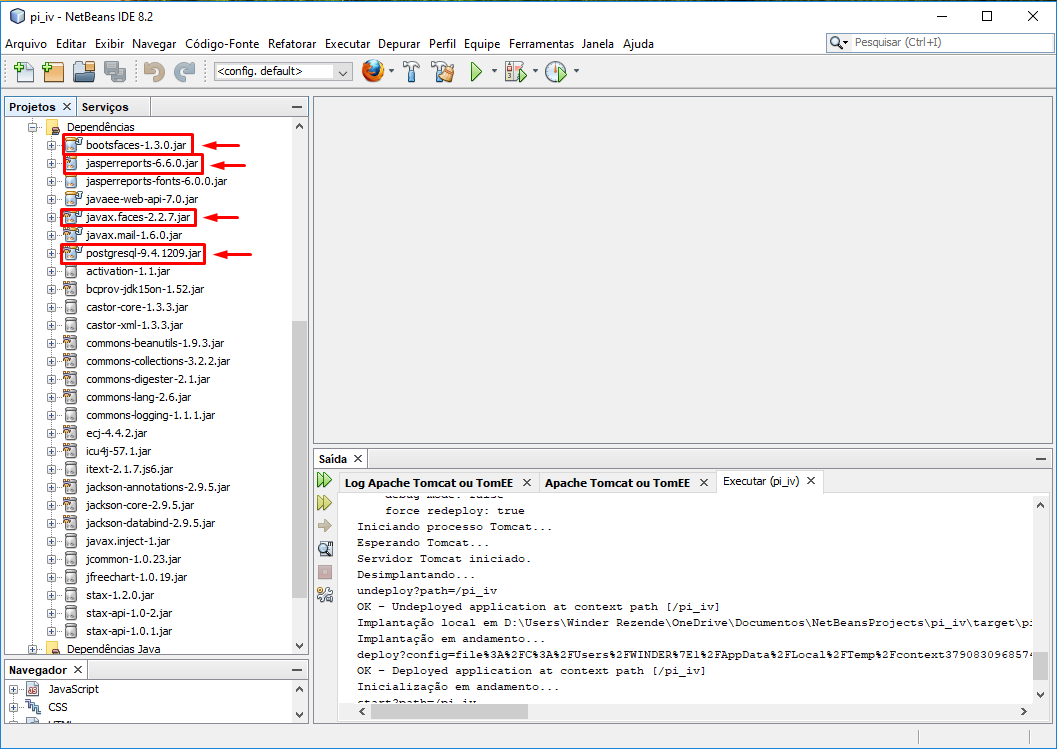
Task: Click the yellow re-run with goals icon
Action: (x=324, y=502)
